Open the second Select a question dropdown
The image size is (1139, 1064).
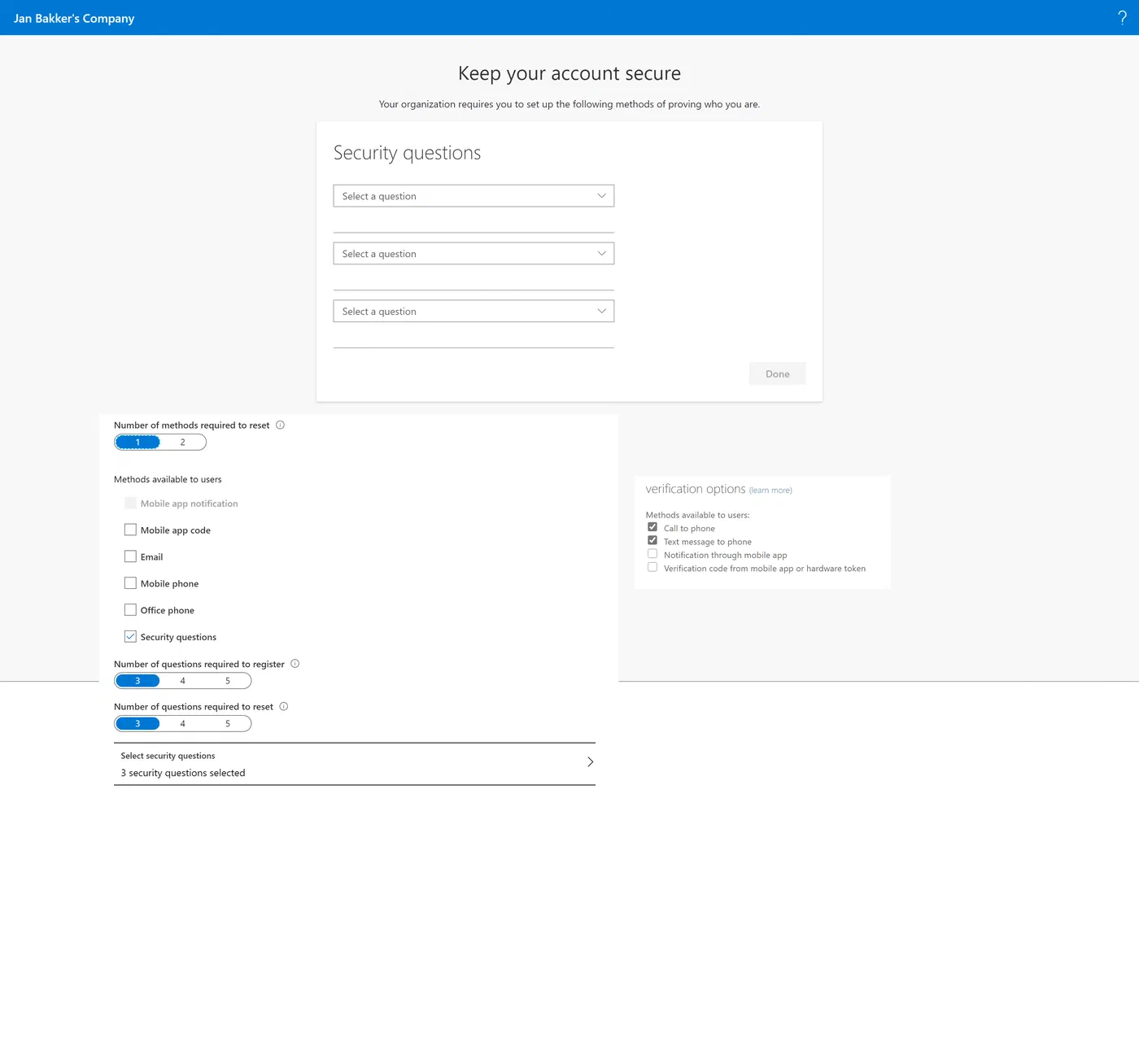coord(473,254)
